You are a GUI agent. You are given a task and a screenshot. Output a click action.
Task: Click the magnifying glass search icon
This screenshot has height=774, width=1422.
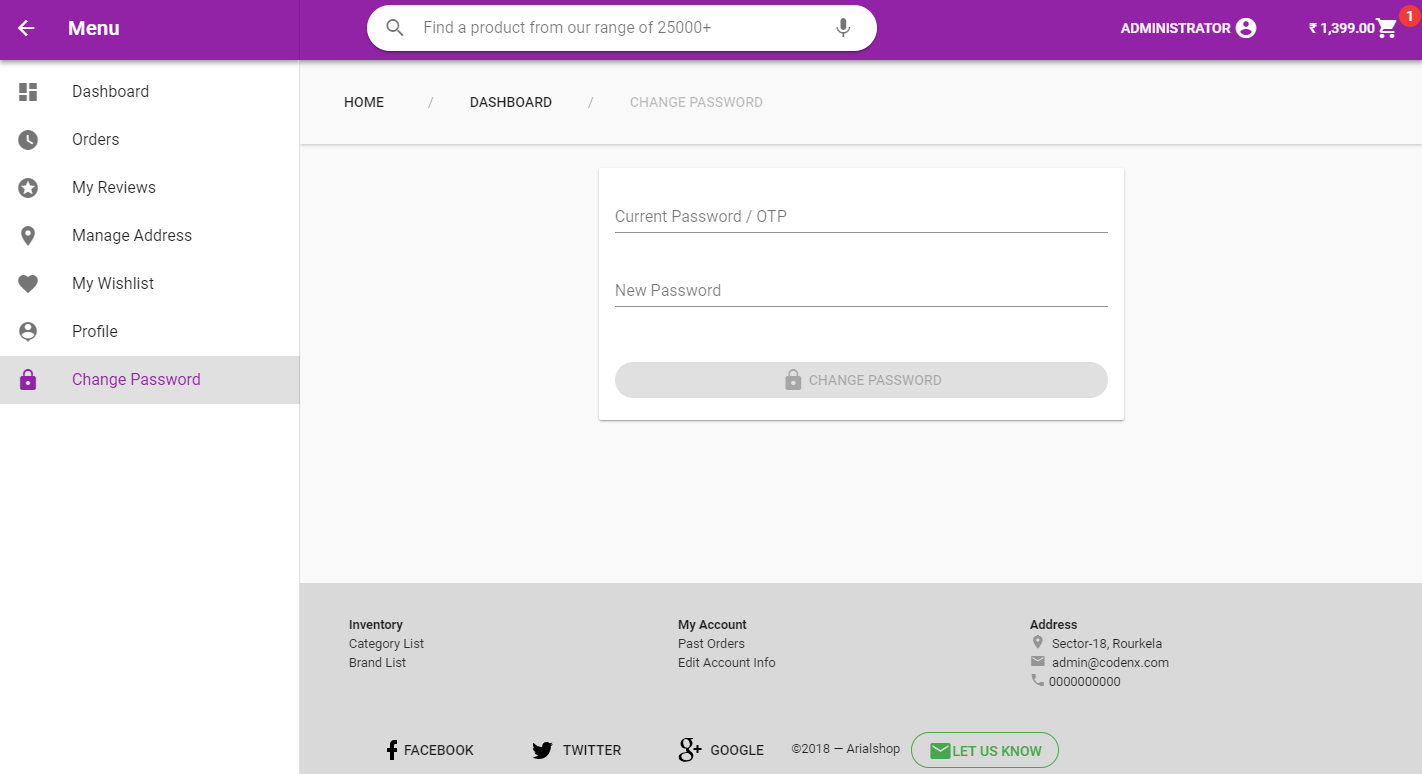click(x=395, y=28)
